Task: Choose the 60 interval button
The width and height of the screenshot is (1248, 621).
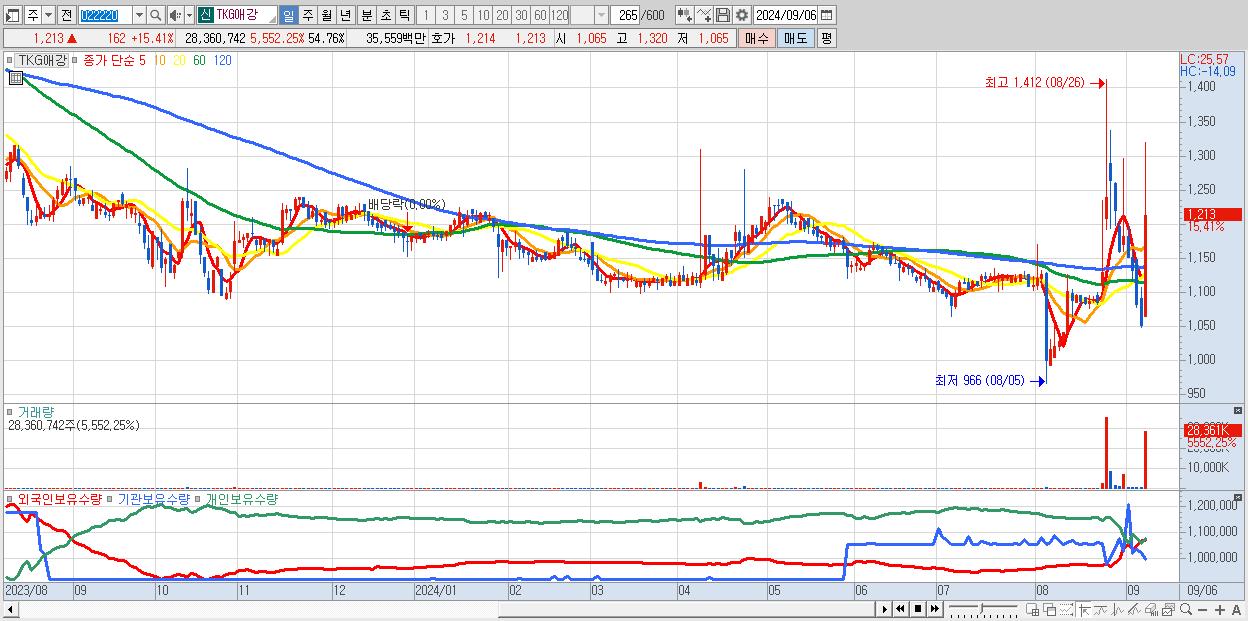Action: [540, 15]
